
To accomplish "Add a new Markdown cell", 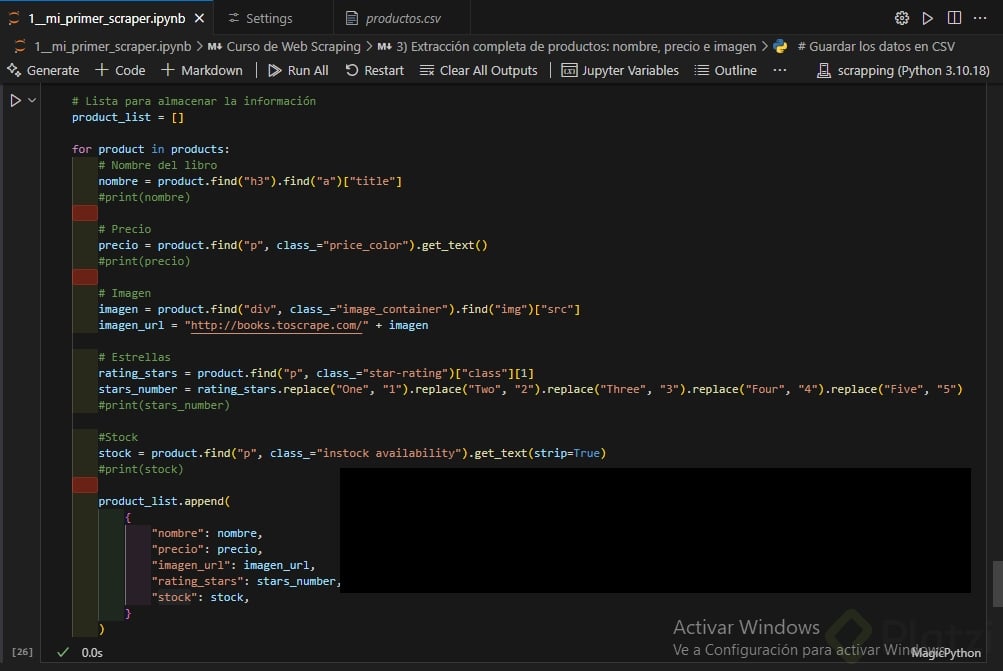I will (201, 70).
